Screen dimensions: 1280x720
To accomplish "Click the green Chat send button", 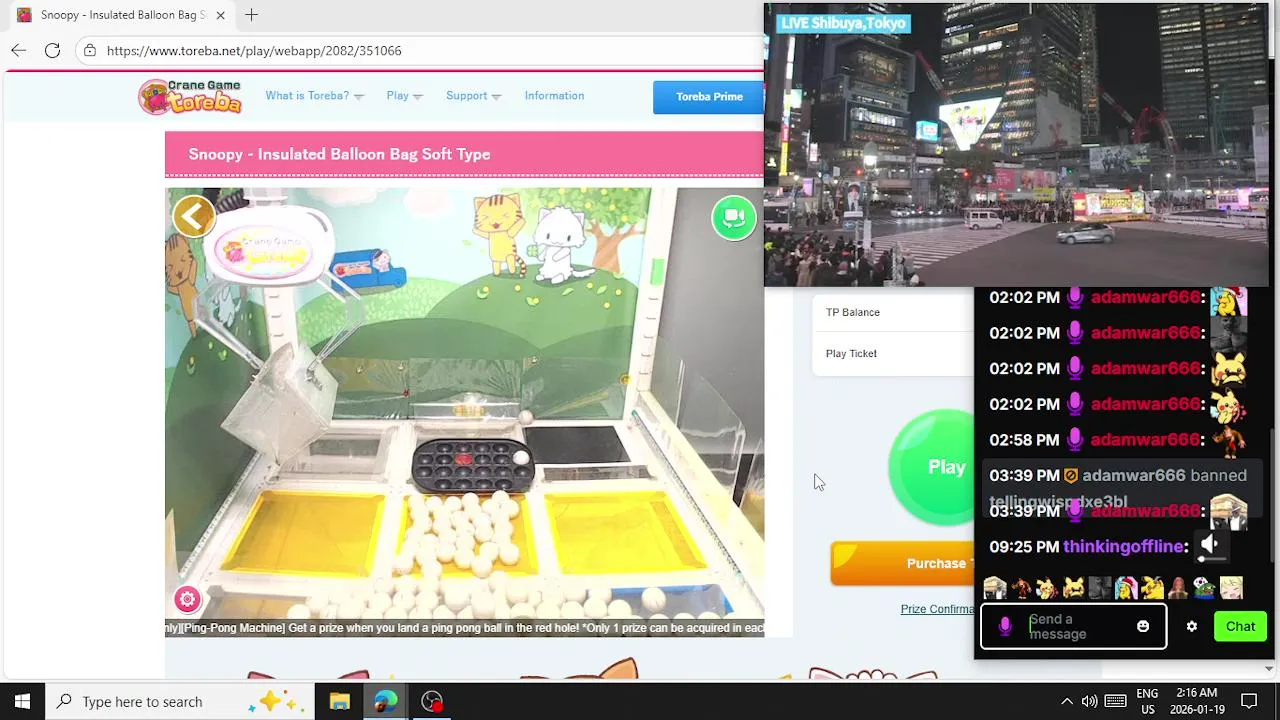I will (x=1240, y=627).
